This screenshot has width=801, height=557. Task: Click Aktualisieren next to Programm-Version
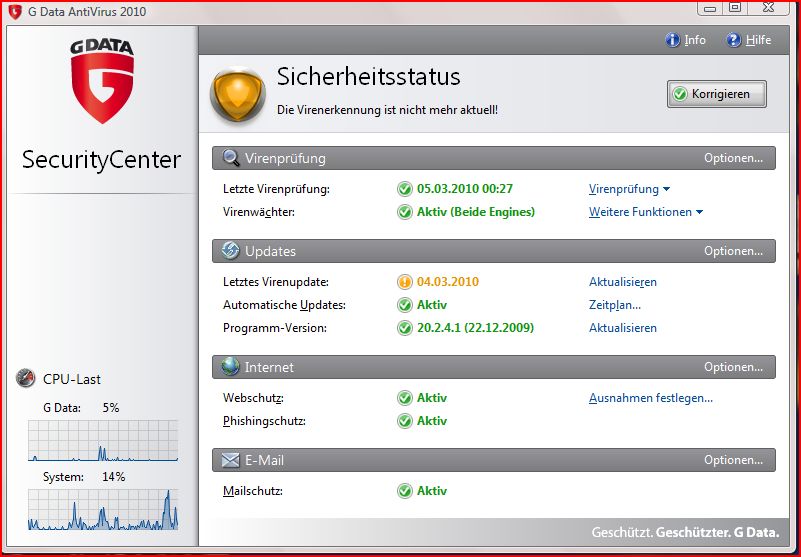click(x=623, y=328)
